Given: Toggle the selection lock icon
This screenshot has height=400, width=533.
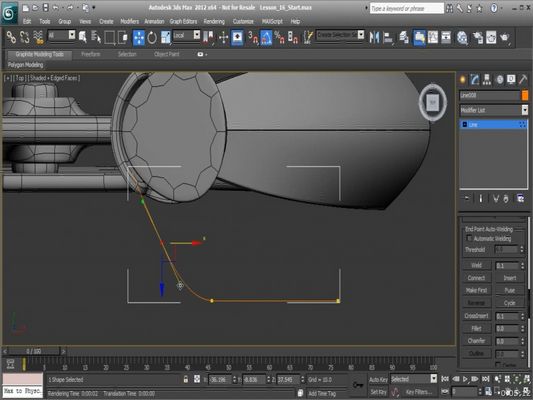Looking at the screenshot, I should point(186,379).
